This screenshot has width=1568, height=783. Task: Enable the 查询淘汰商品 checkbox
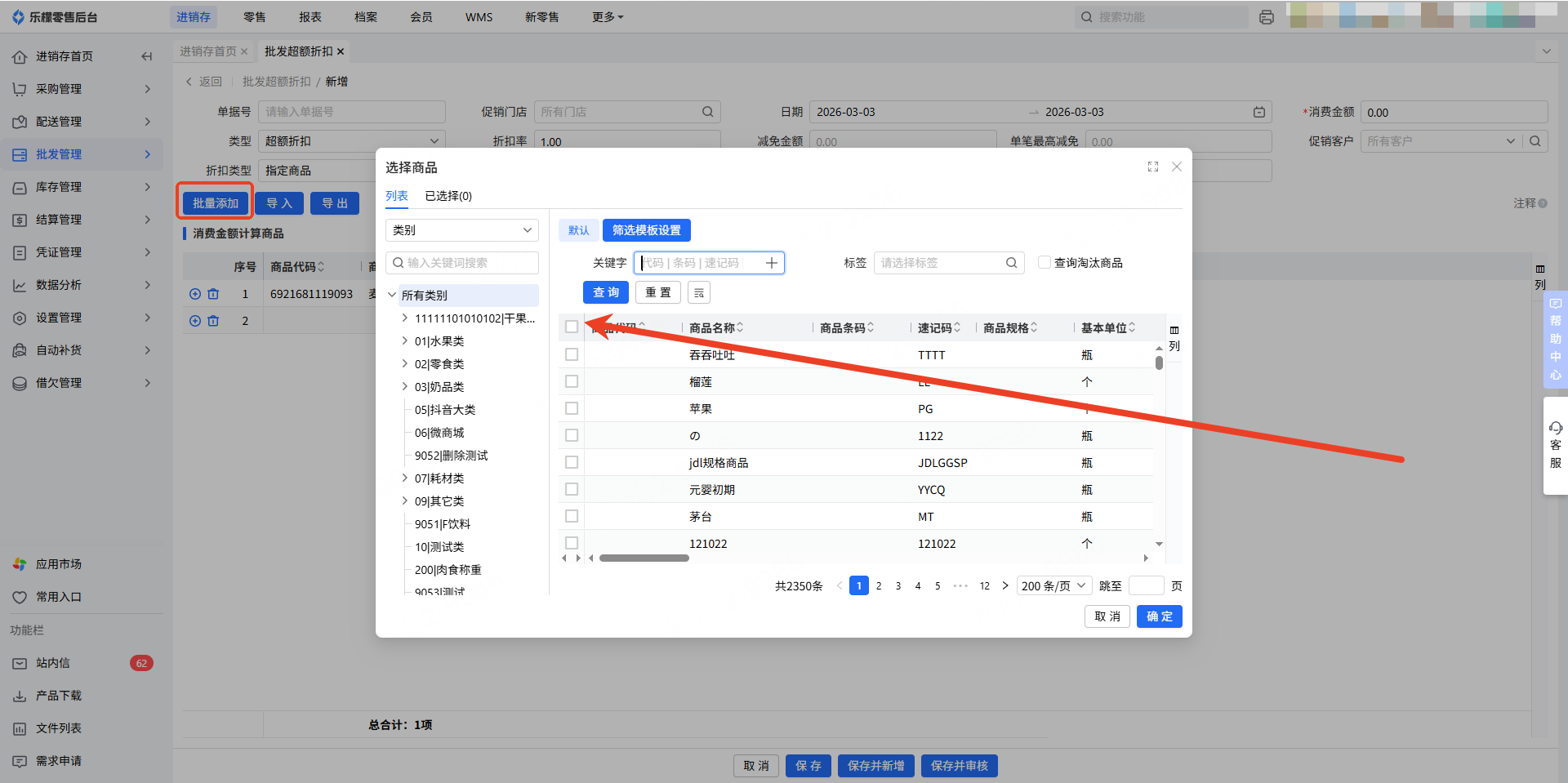(1044, 262)
